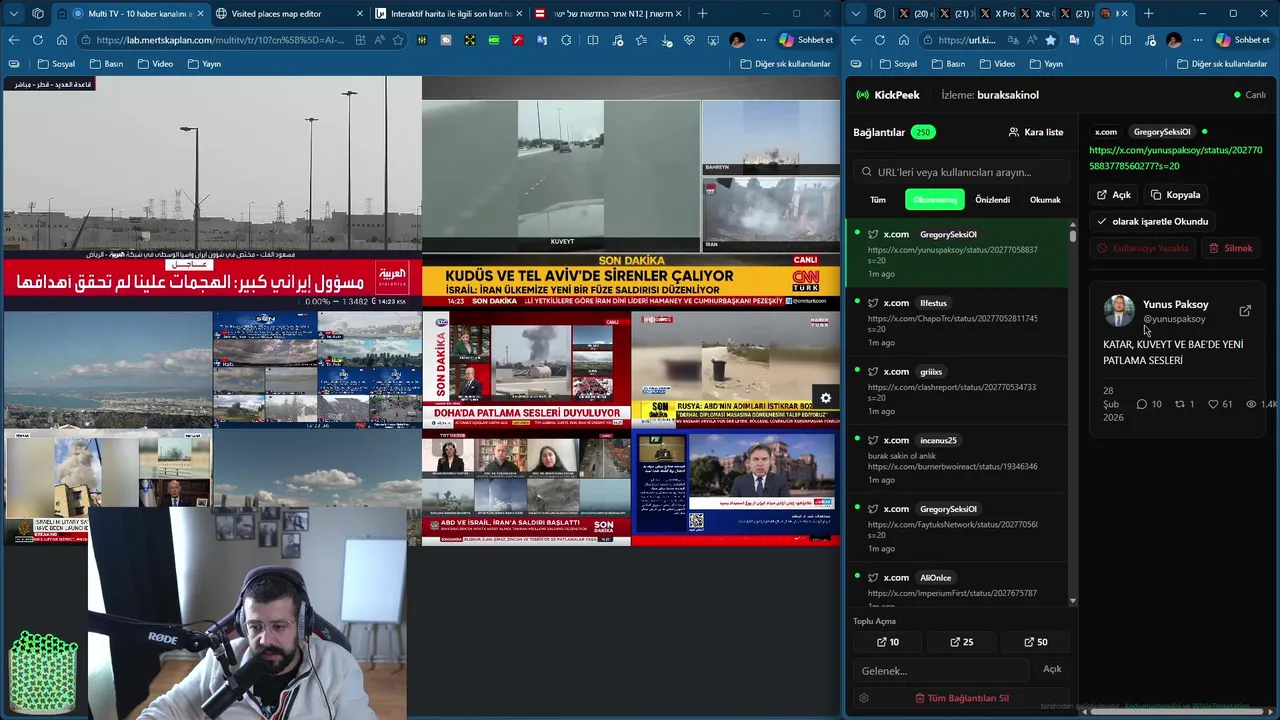Click reply count icon on tweet preview

coord(1141,404)
